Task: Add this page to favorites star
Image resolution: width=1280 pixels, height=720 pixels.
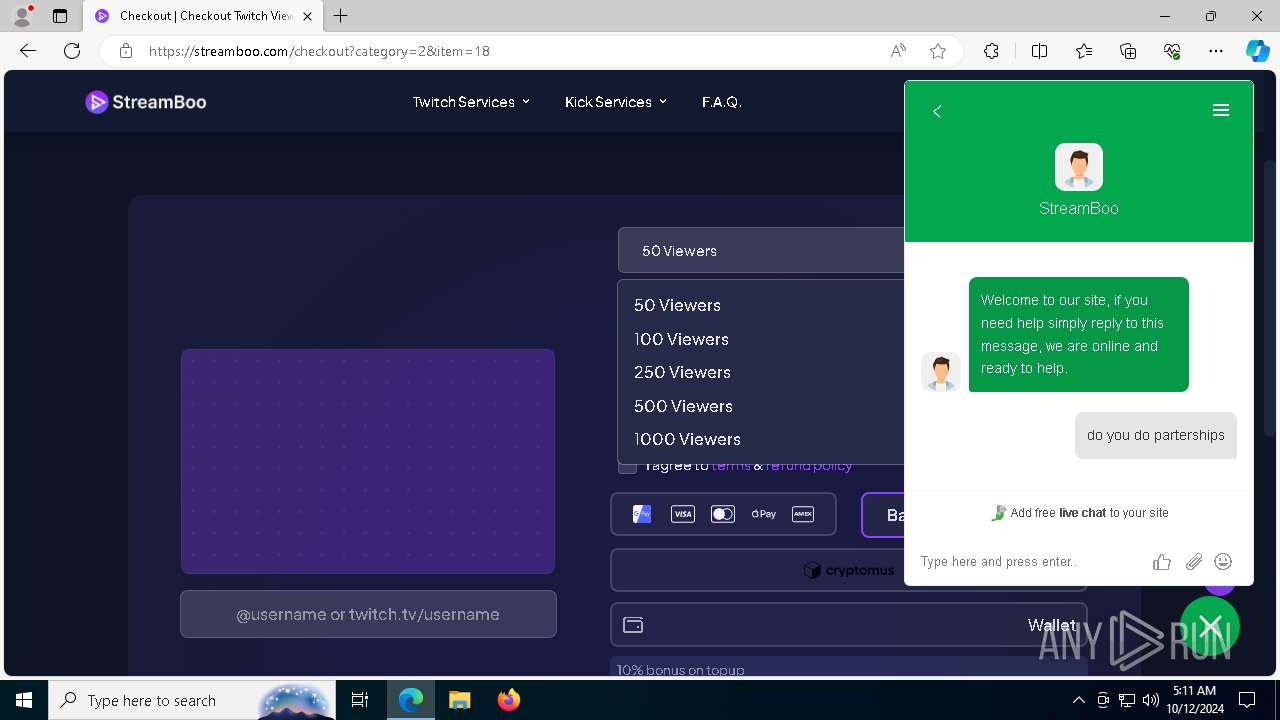Action: (x=937, y=51)
